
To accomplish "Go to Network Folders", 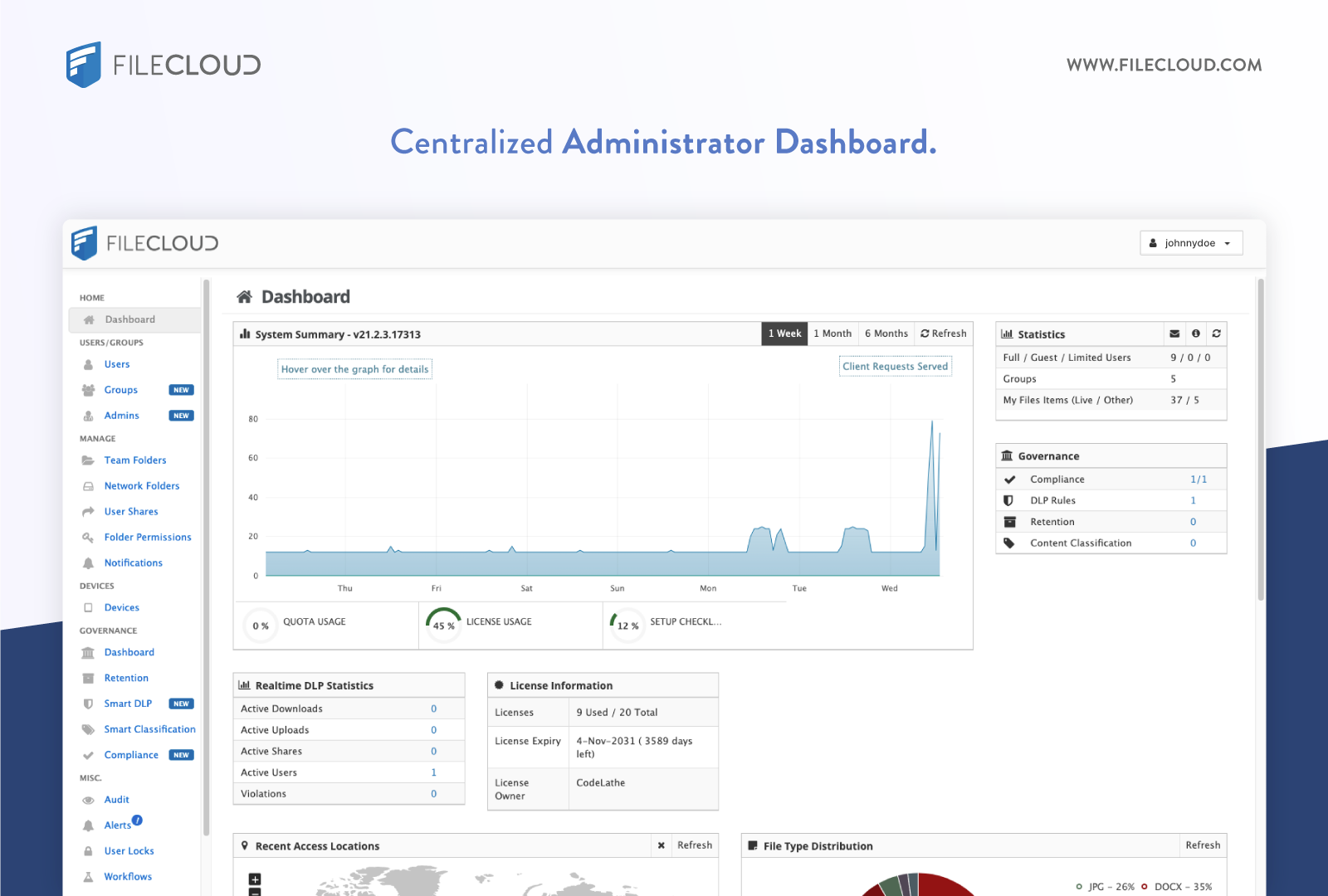I will point(142,486).
